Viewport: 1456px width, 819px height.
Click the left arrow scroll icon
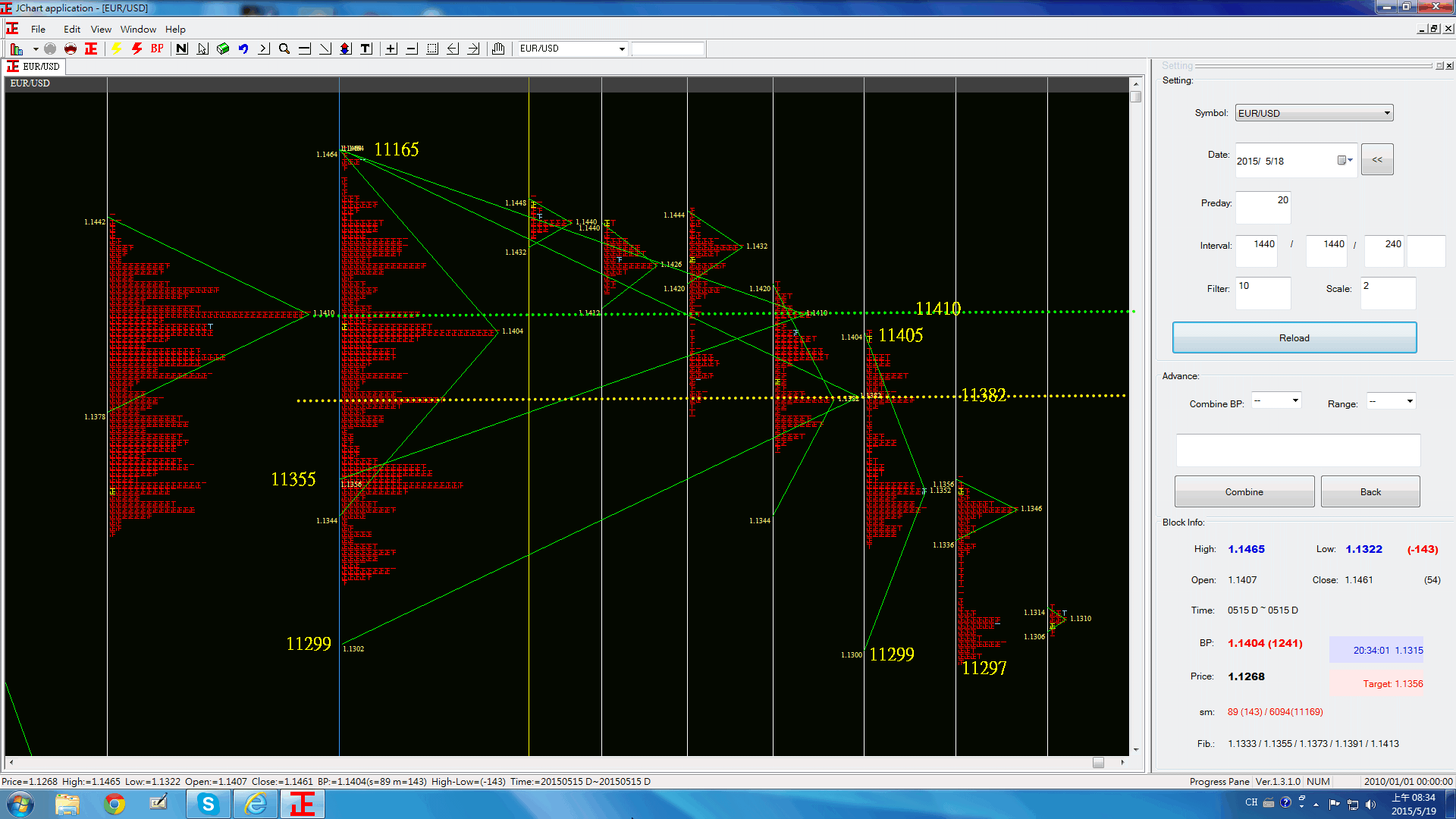click(453, 49)
